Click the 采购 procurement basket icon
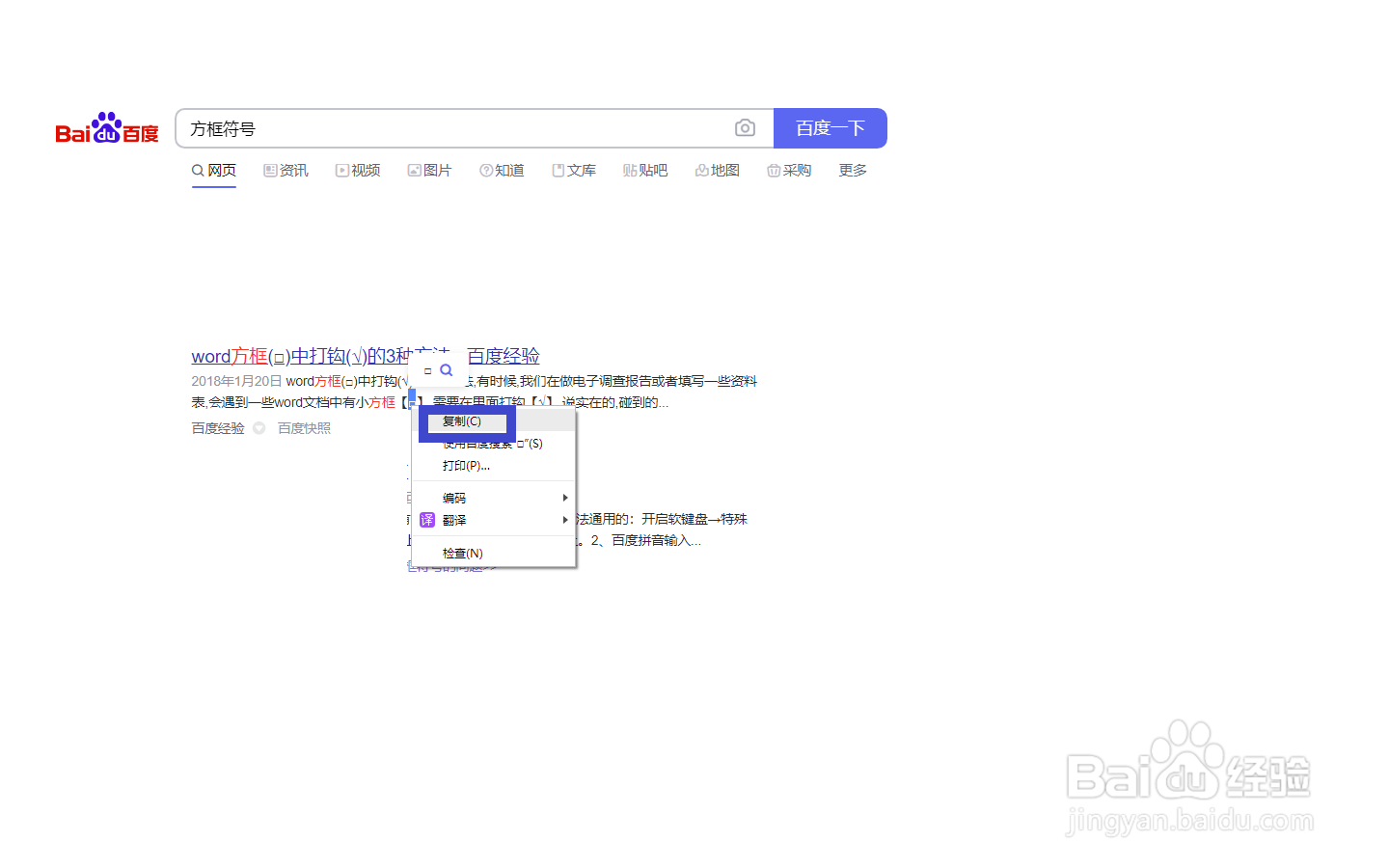The width and height of the screenshot is (1389, 868). tap(775, 170)
